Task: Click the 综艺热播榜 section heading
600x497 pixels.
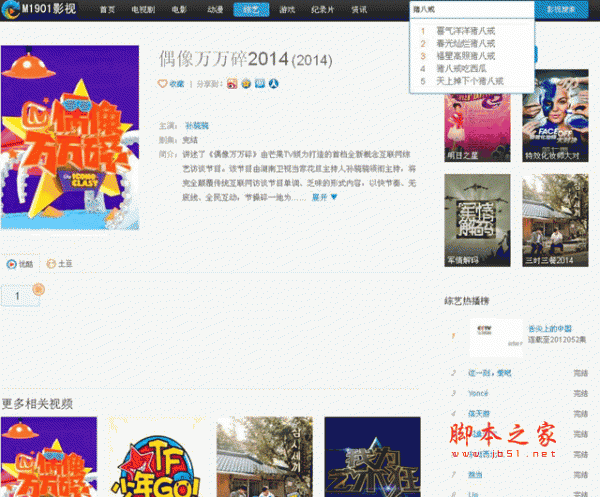Action: pyautogui.click(x=467, y=301)
